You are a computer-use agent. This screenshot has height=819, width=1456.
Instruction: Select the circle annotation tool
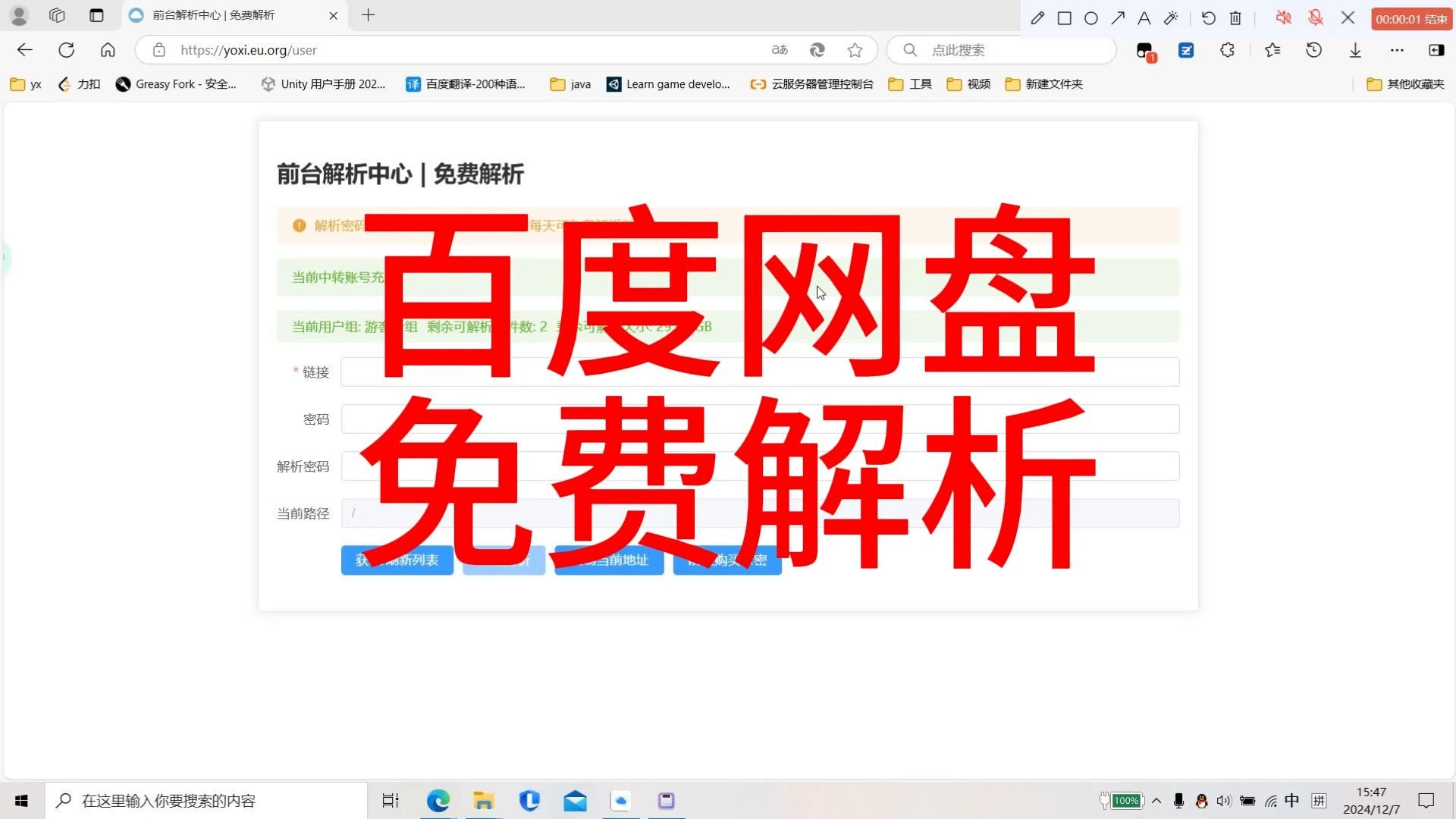click(1091, 18)
